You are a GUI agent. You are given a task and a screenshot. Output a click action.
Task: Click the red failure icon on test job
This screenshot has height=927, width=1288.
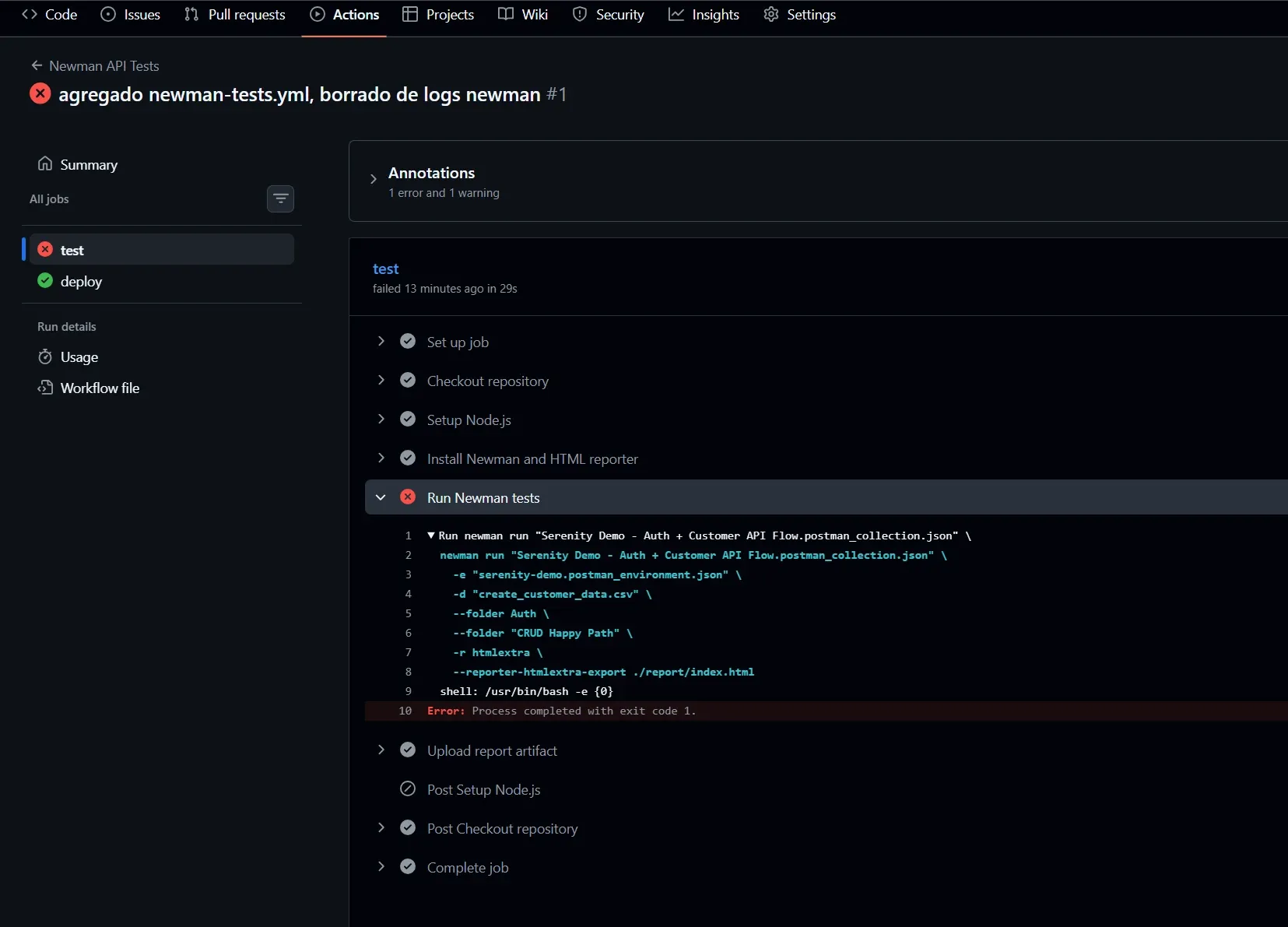tap(44, 249)
